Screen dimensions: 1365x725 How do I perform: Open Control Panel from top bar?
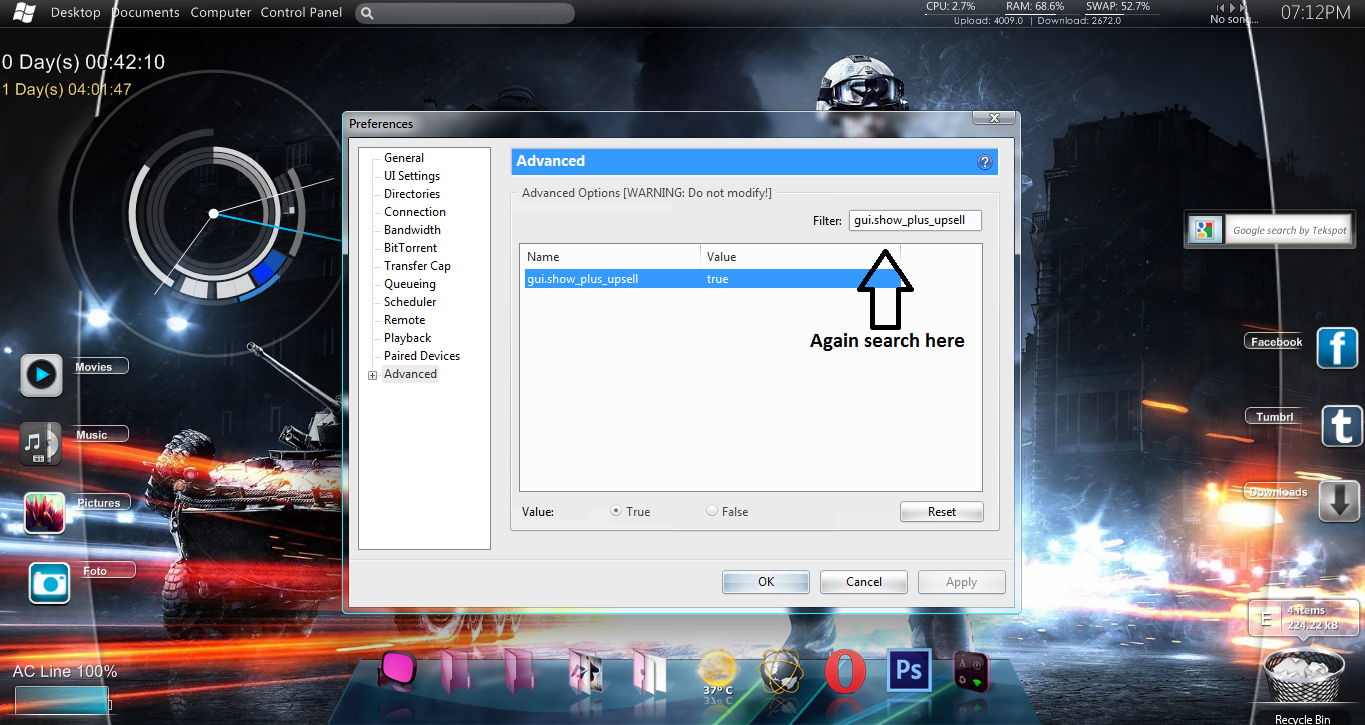[x=301, y=13]
